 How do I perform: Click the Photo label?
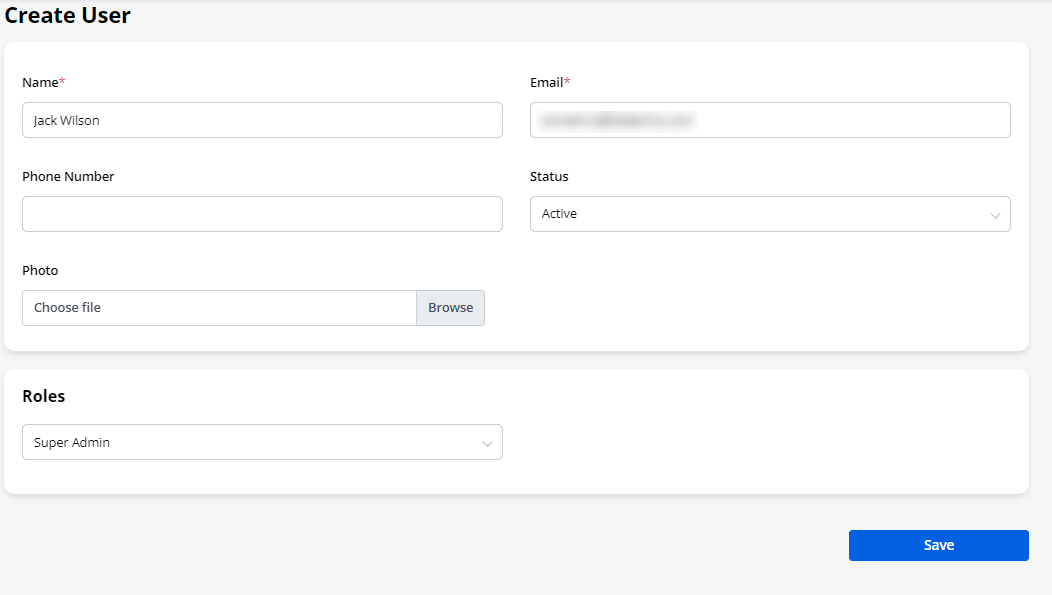click(40, 270)
